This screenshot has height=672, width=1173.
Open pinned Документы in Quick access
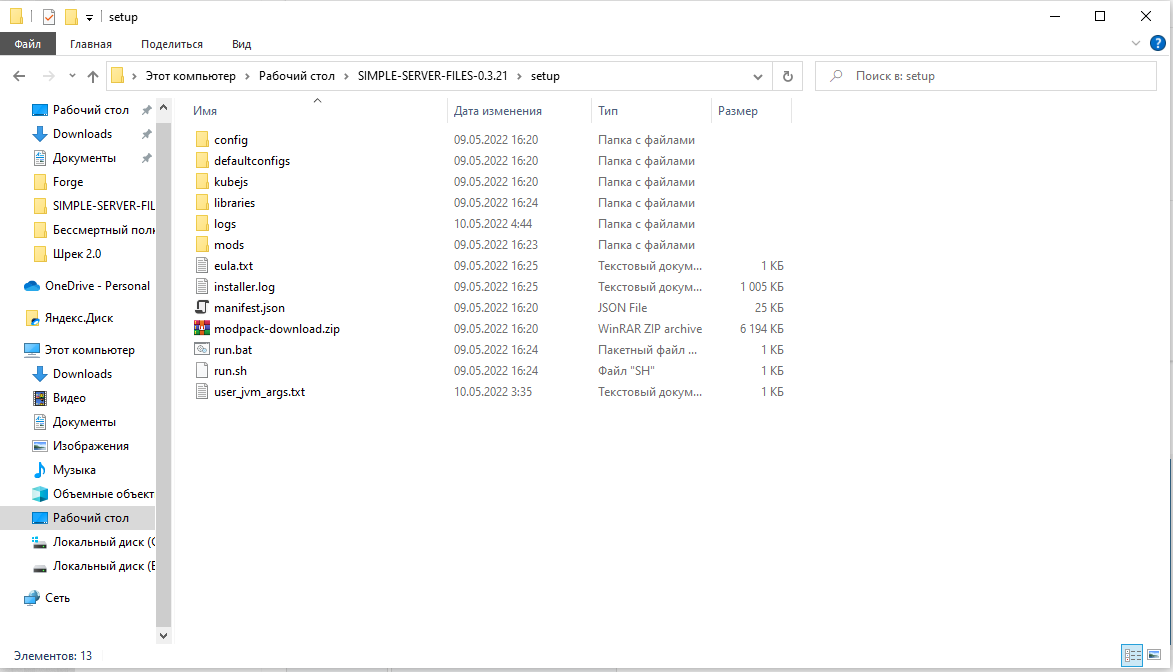[84, 158]
